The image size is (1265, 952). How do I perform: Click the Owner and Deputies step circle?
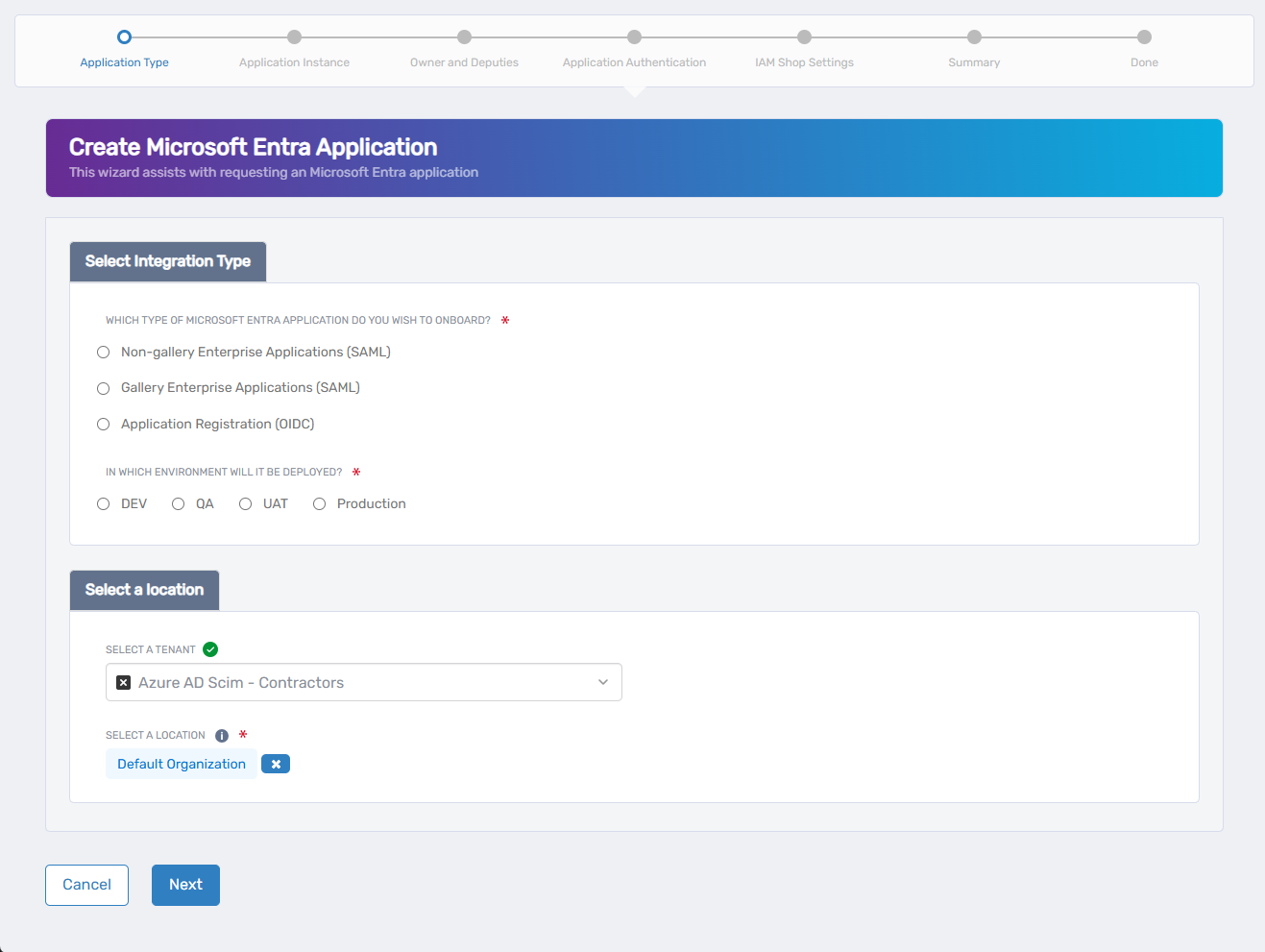pyautogui.click(x=464, y=37)
